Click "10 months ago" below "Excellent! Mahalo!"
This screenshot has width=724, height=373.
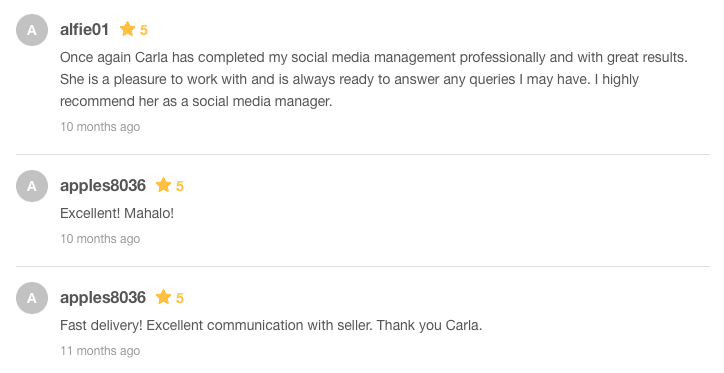click(100, 239)
